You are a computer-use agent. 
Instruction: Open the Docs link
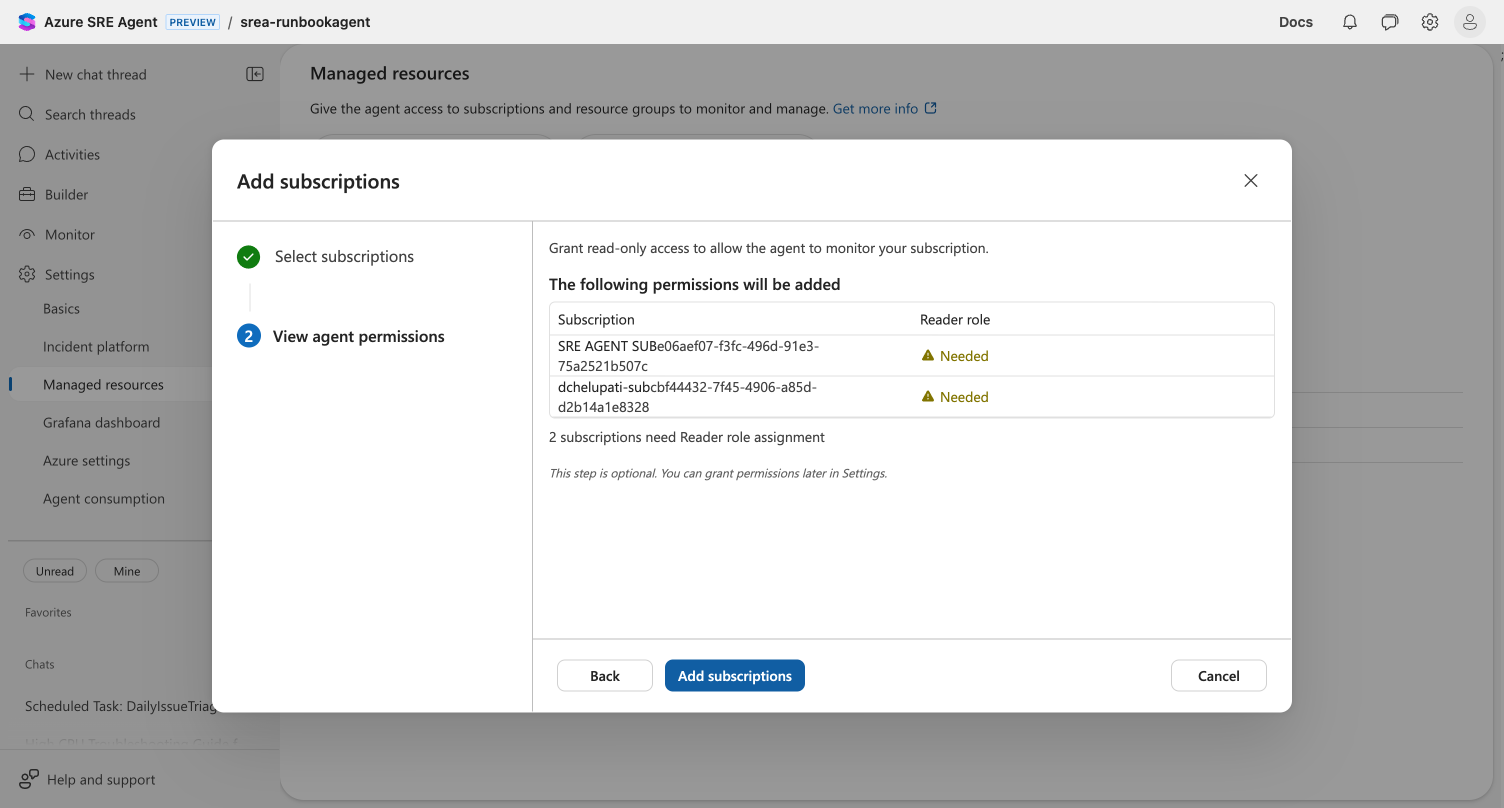tap(1296, 22)
